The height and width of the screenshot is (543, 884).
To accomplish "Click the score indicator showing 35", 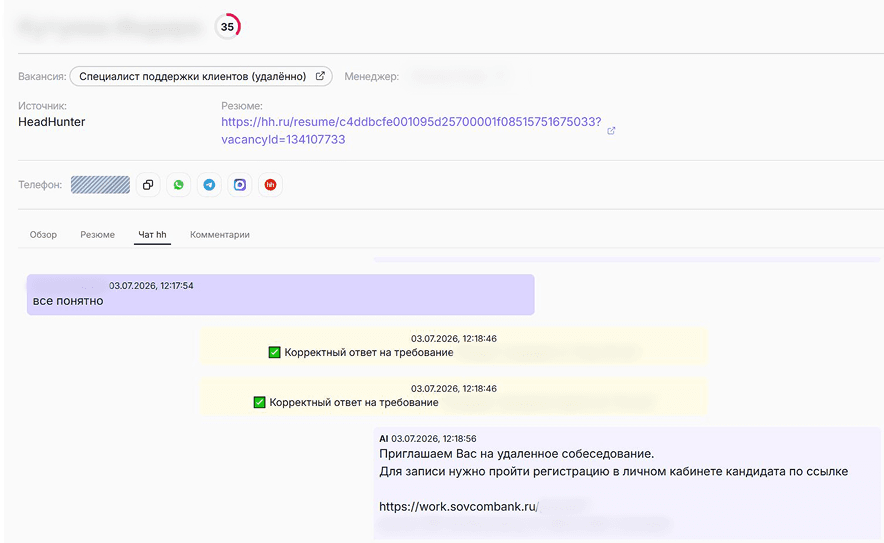I will [227, 27].
